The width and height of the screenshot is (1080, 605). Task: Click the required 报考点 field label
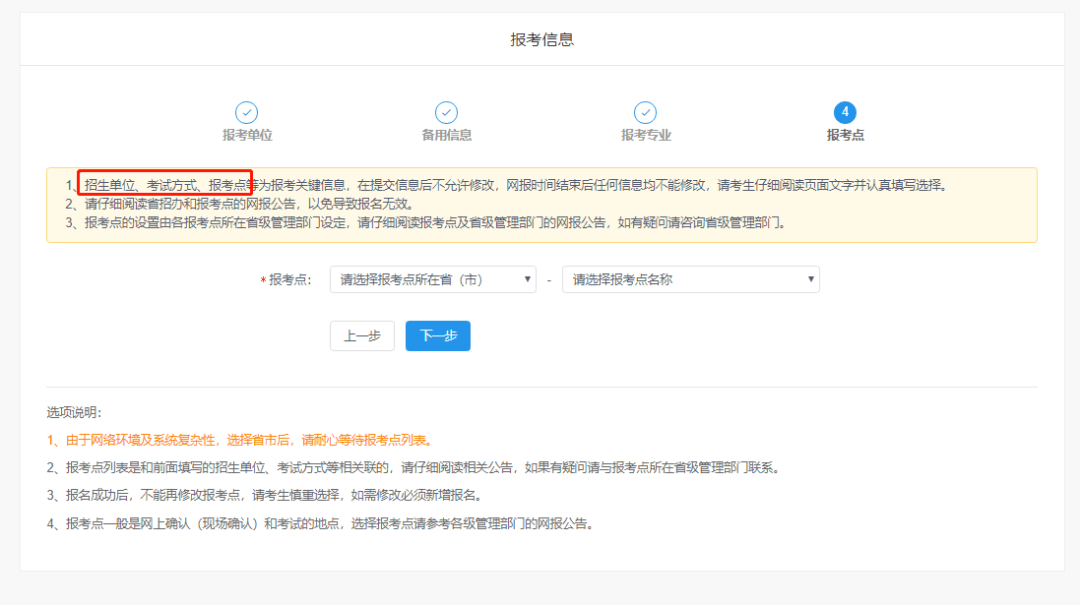[x=289, y=281]
